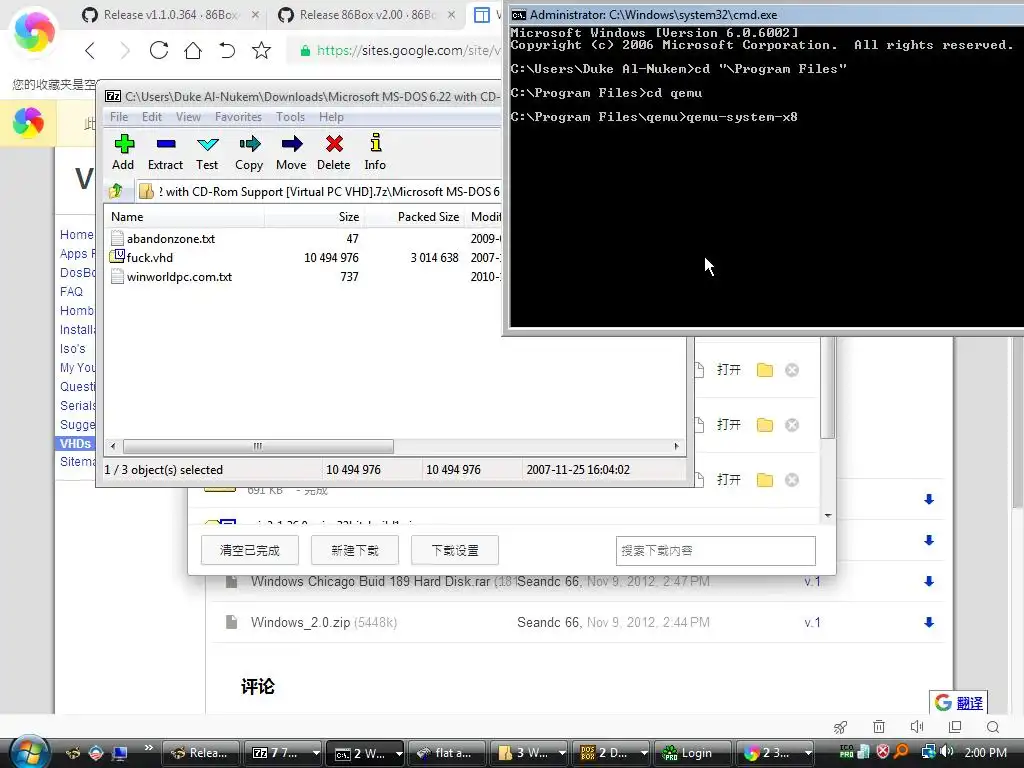1024x768 pixels.
Task: Go up one folder level in 7-Zip
Action: click(x=116, y=191)
